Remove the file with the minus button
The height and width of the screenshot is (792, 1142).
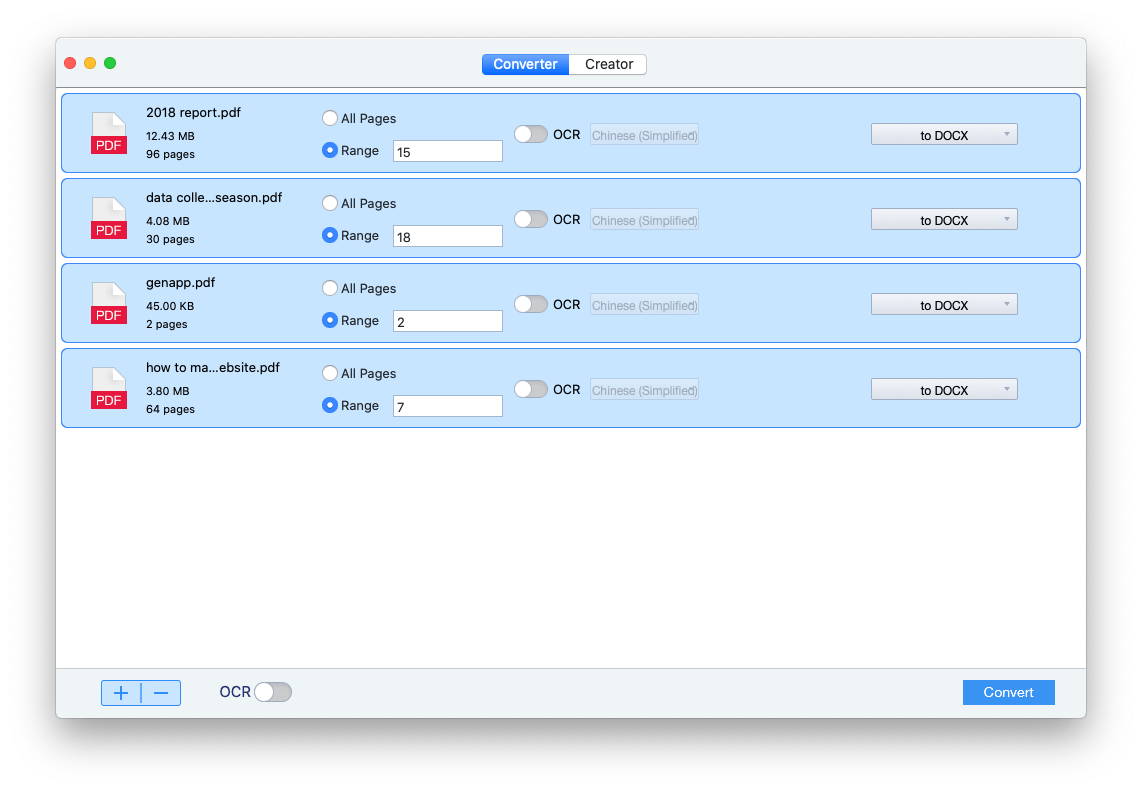(x=161, y=693)
